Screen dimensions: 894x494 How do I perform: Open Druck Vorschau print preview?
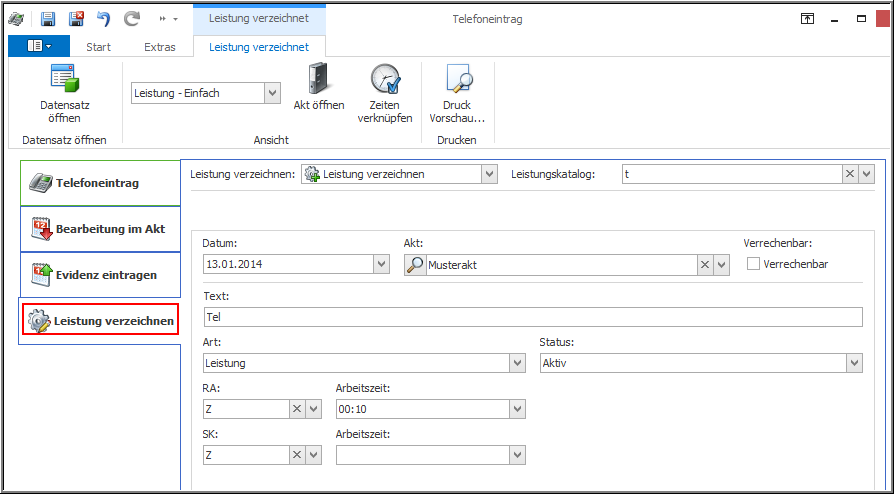[x=457, y=94]
